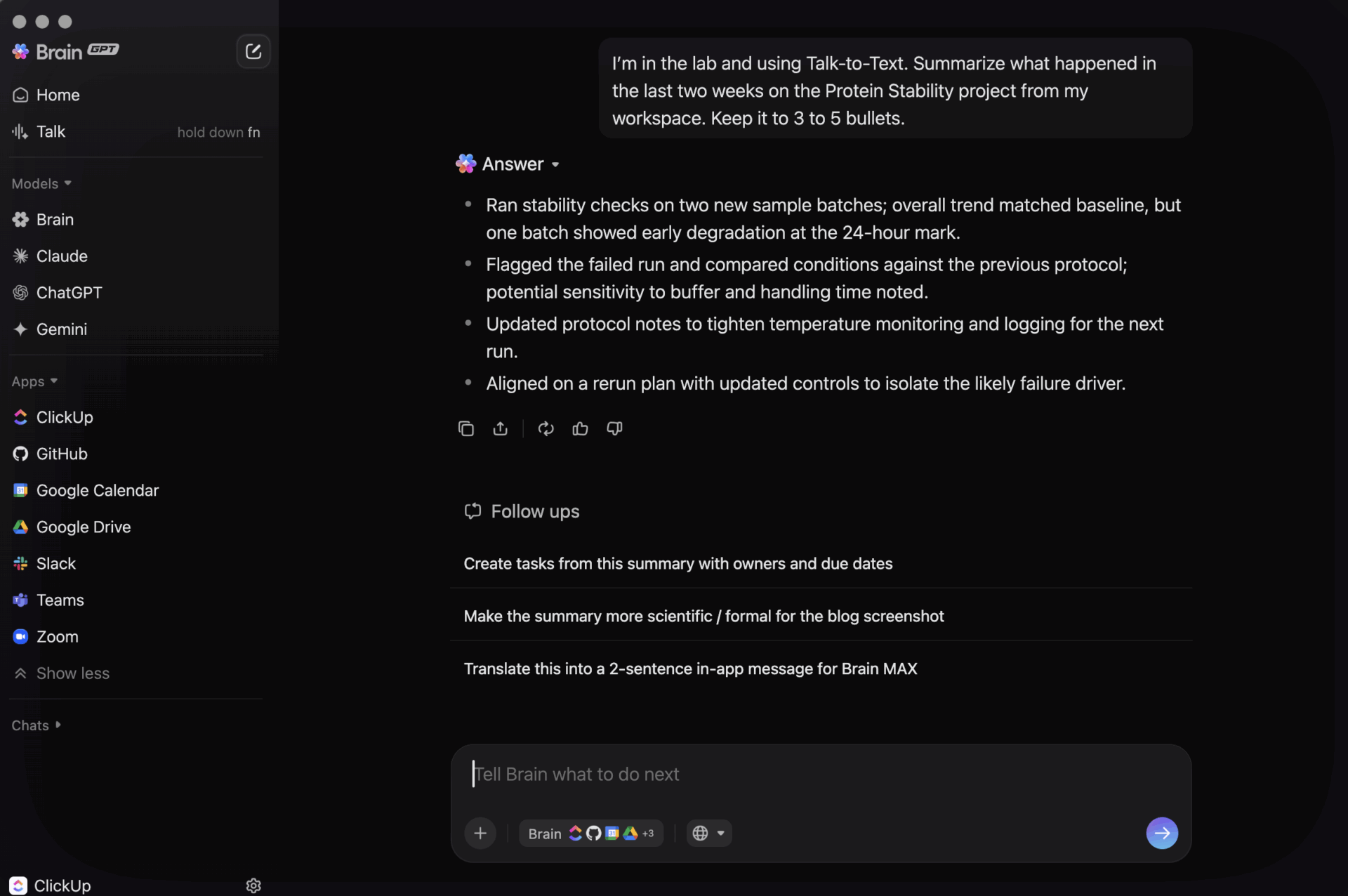Open the web search globe dropdown
Screen dimensions: 1348x896
tap(708, 833)
